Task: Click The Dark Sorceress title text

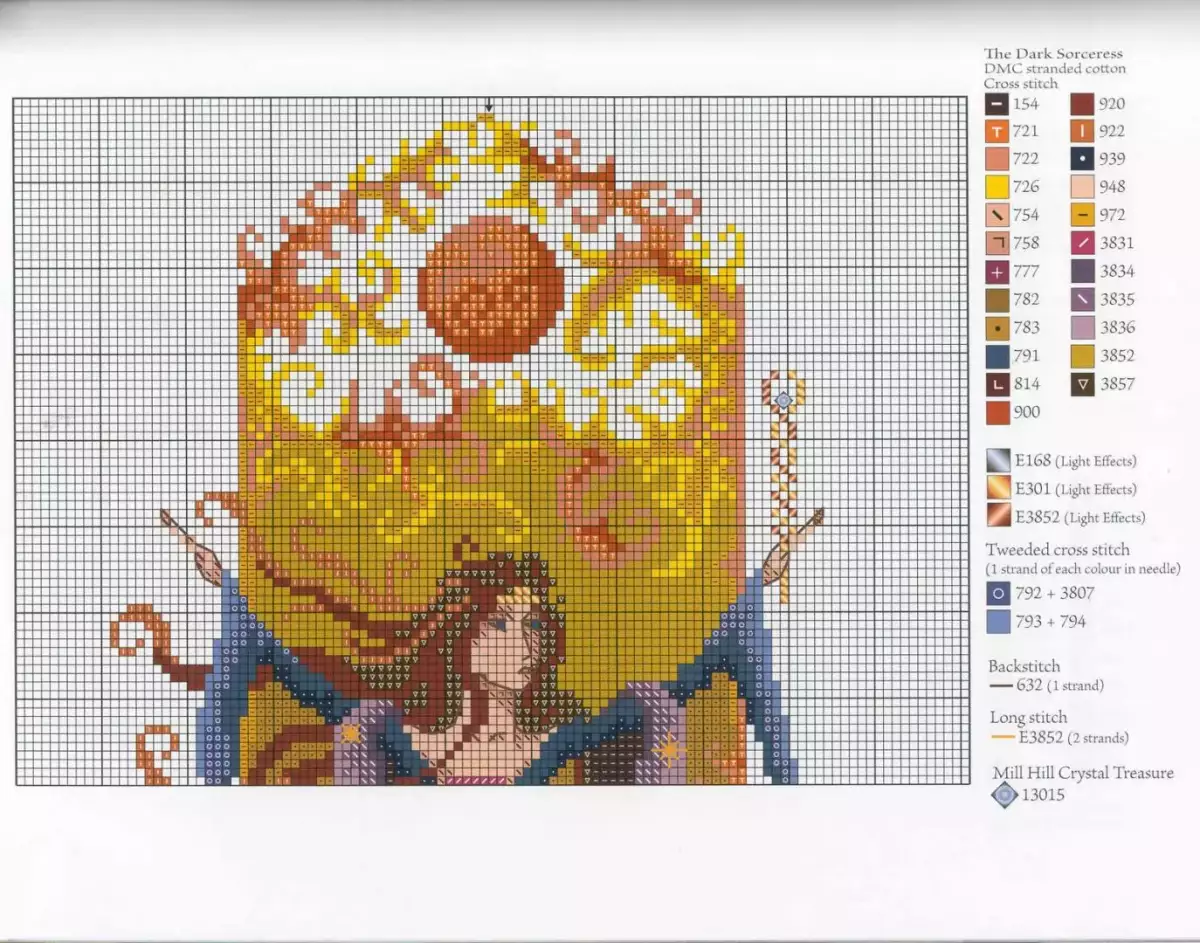Action: pyautogui.click(x=1053, y=54)
